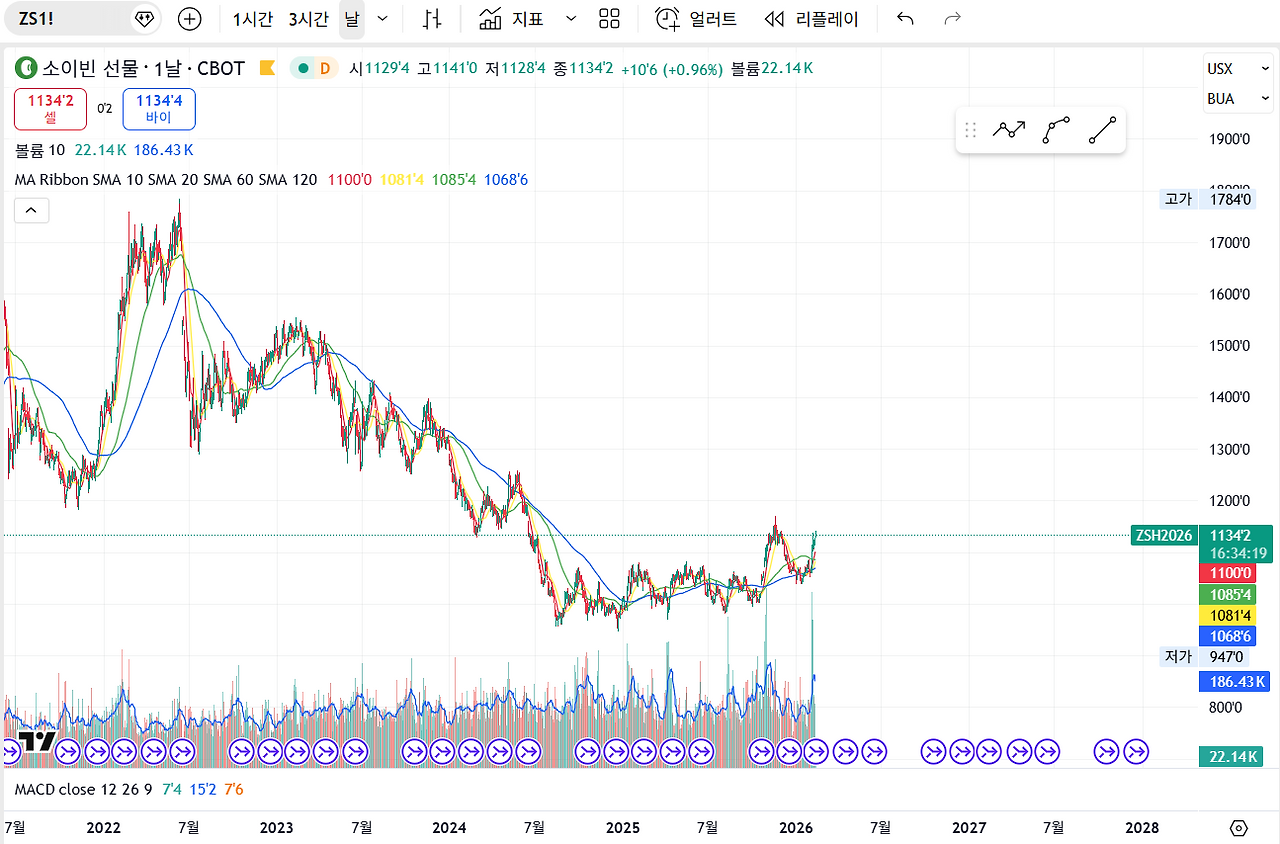Click the blue 1068'6 axis price tag
Image resolution: width=1280 pixels, height=844 pixels.
coord(1227,636)
